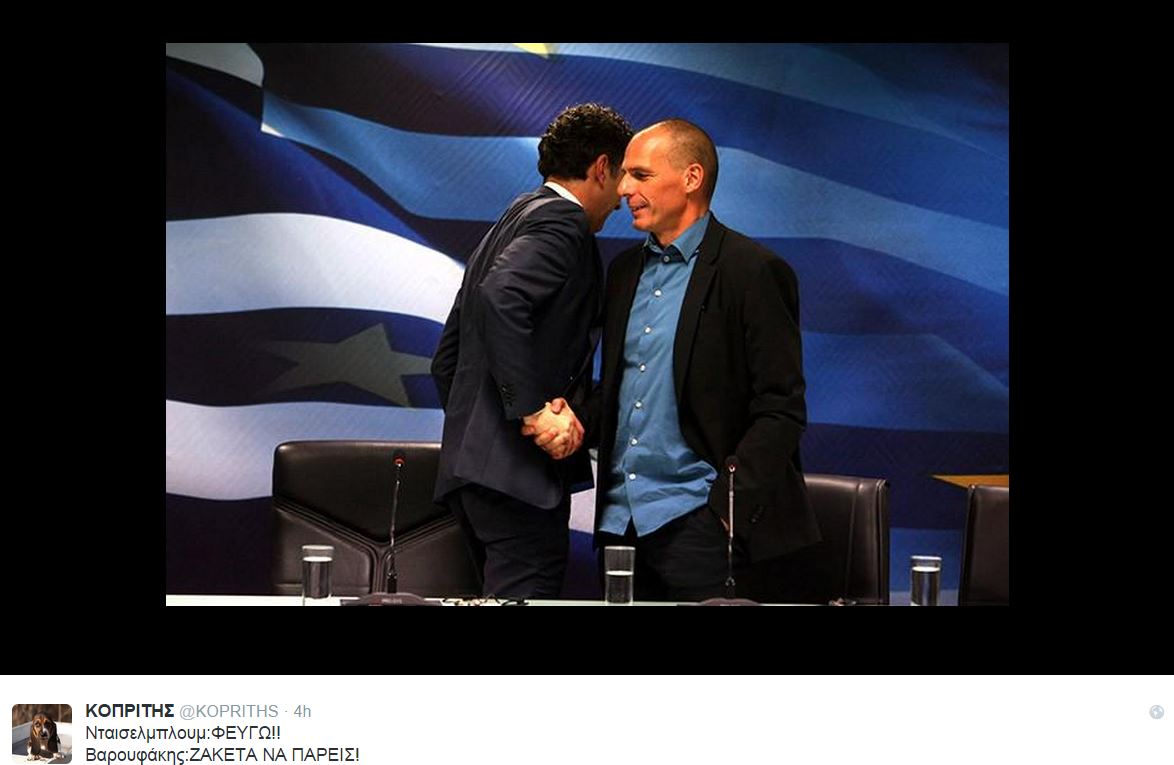The width and height of the screenshot is (1174, 765).
Task: Click the empty leather chair on left
Action: (359, 518)
